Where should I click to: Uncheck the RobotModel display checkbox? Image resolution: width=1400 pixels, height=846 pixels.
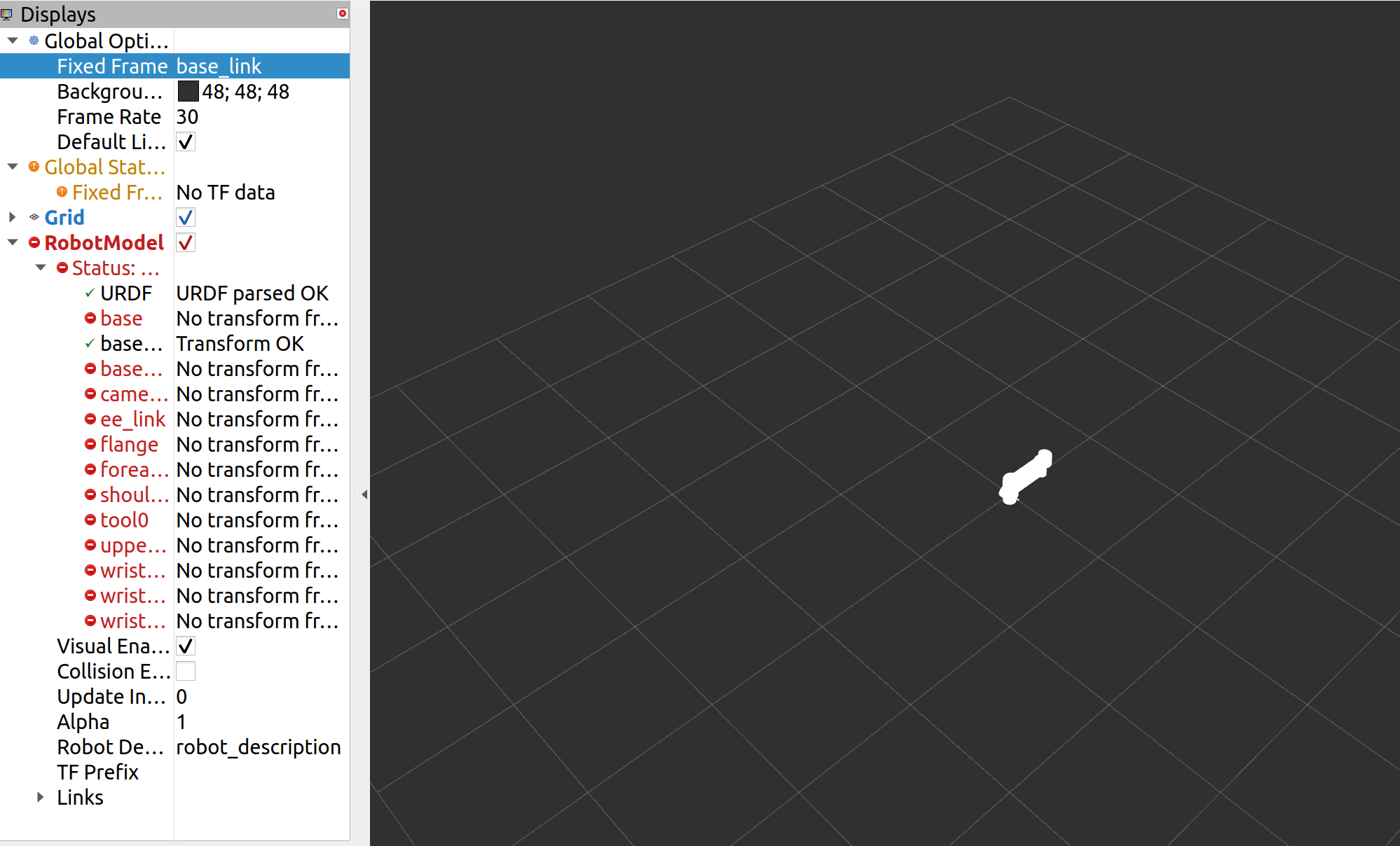pyautogui.click(x=186, y=242)
